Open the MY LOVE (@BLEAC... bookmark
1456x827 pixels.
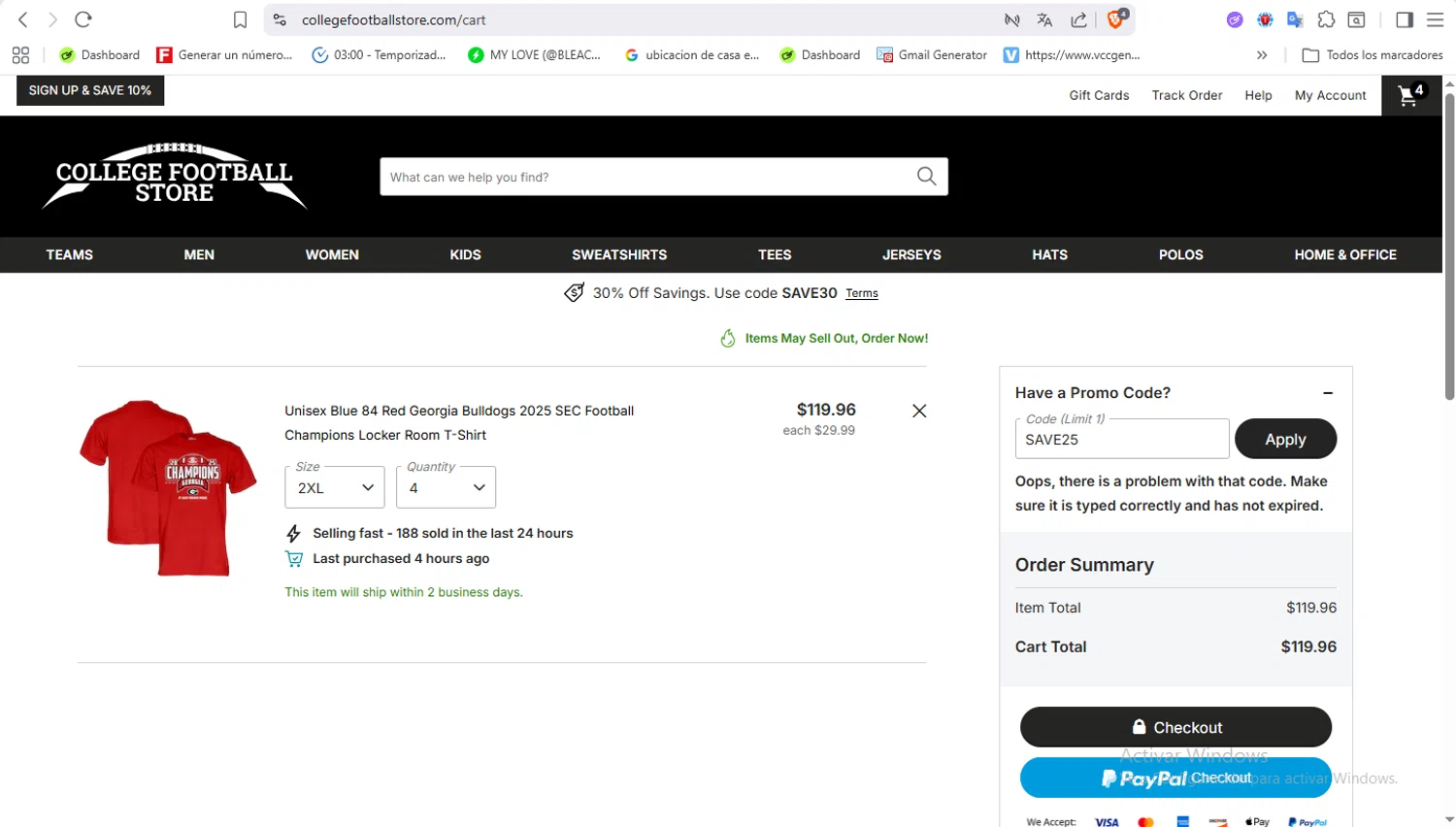[x=534, y=55]
